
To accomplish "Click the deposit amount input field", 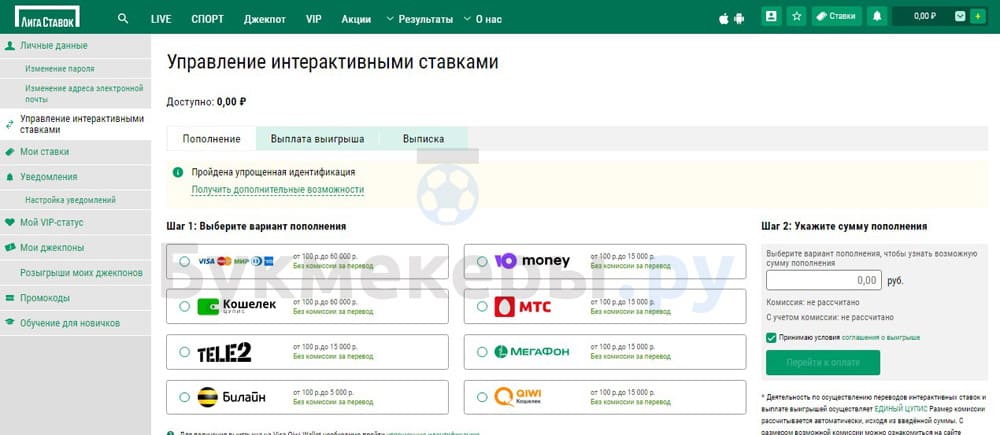I will [823, 280].
